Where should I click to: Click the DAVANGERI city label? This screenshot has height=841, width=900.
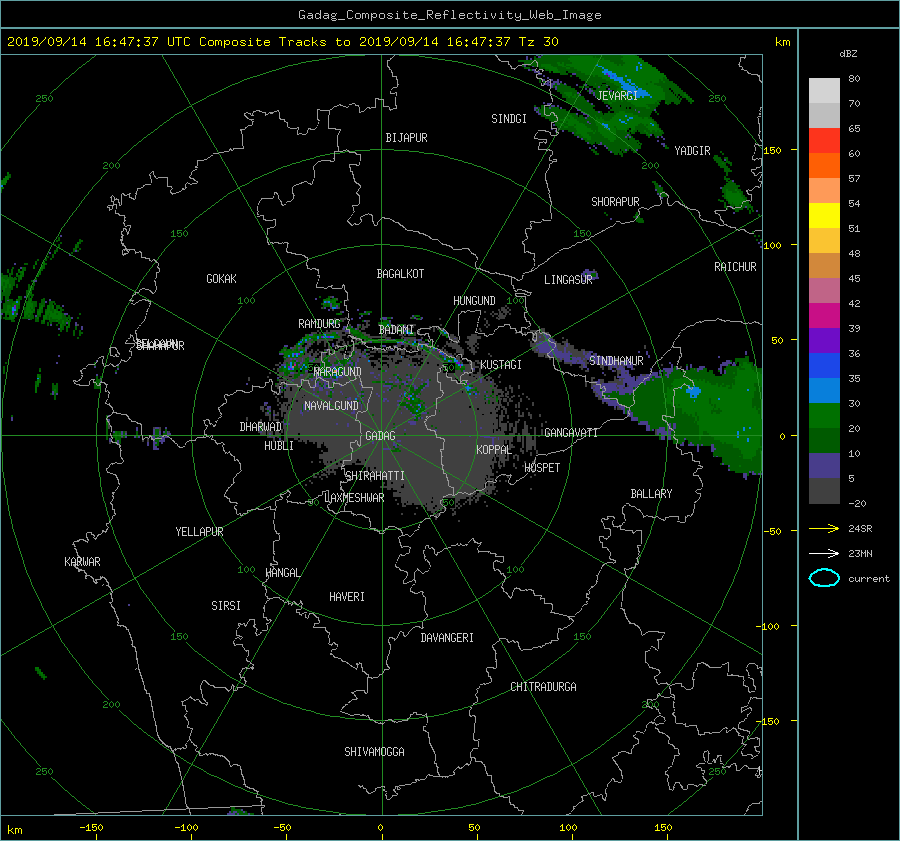(447, 638)
